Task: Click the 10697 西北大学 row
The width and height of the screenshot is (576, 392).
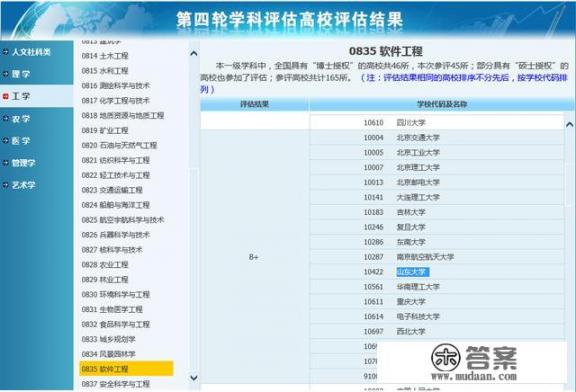Action: (436, 331)
